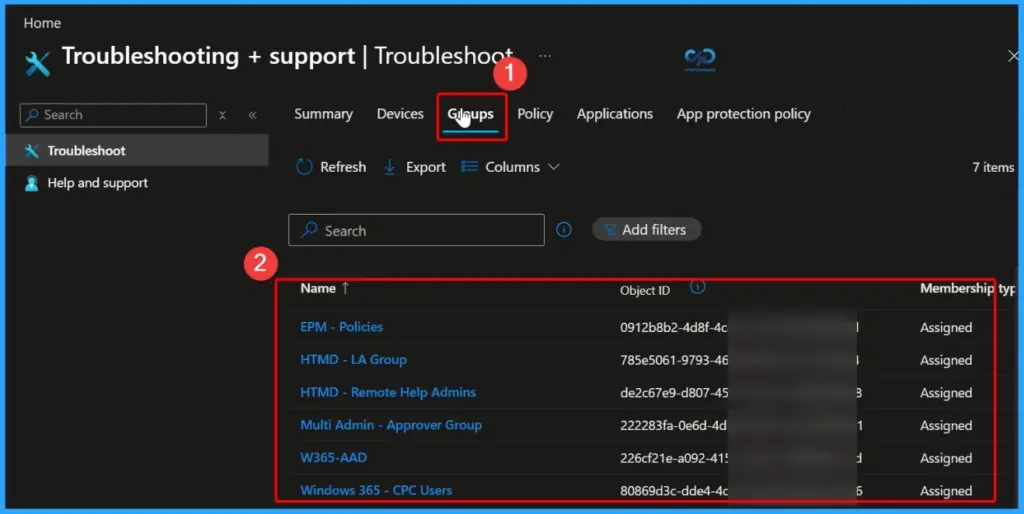Screen dimensions: 1024x514
Task: Select Troubleshoot in the sidebar
Action: coord(136,151)
